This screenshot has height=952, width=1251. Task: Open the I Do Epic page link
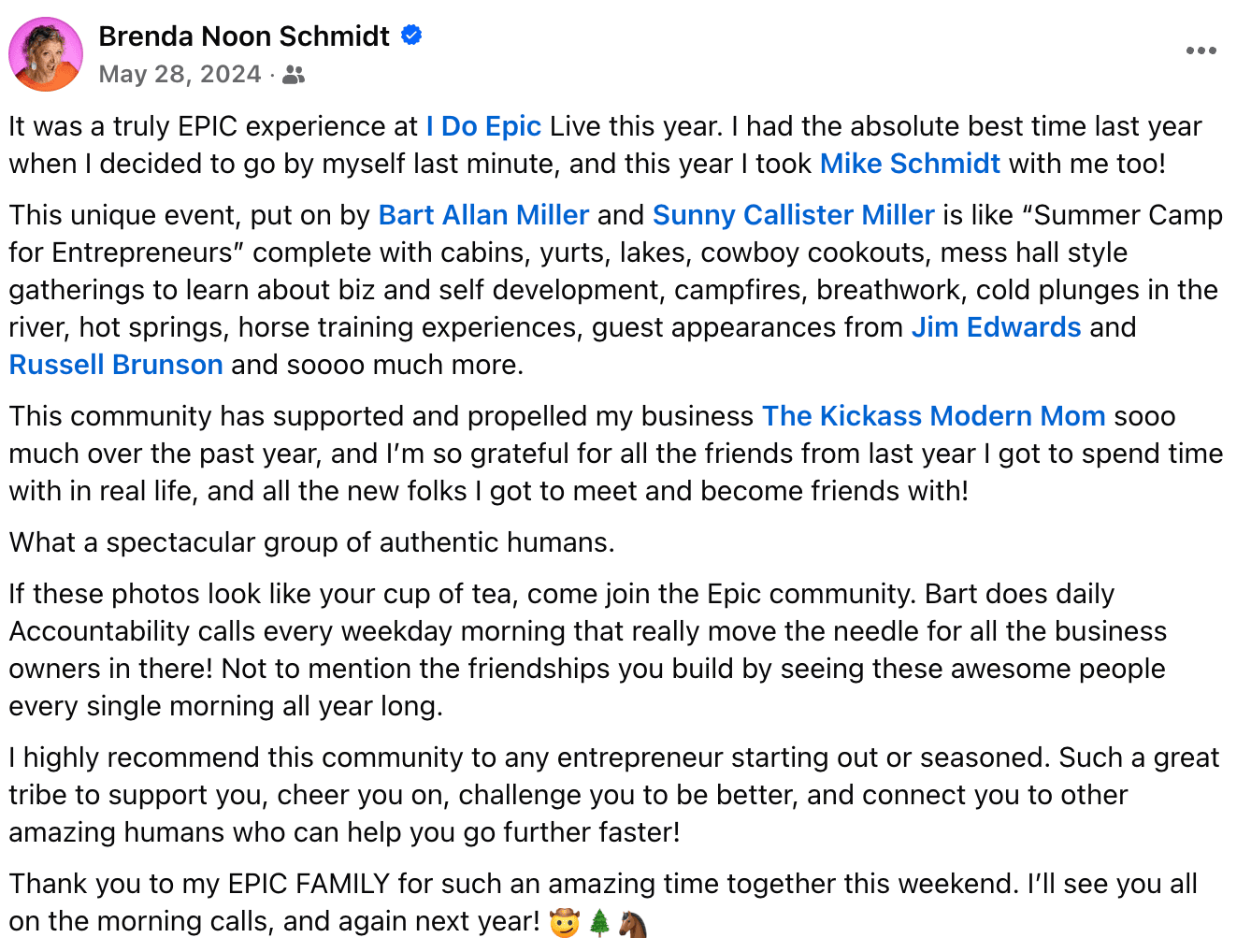483,126
